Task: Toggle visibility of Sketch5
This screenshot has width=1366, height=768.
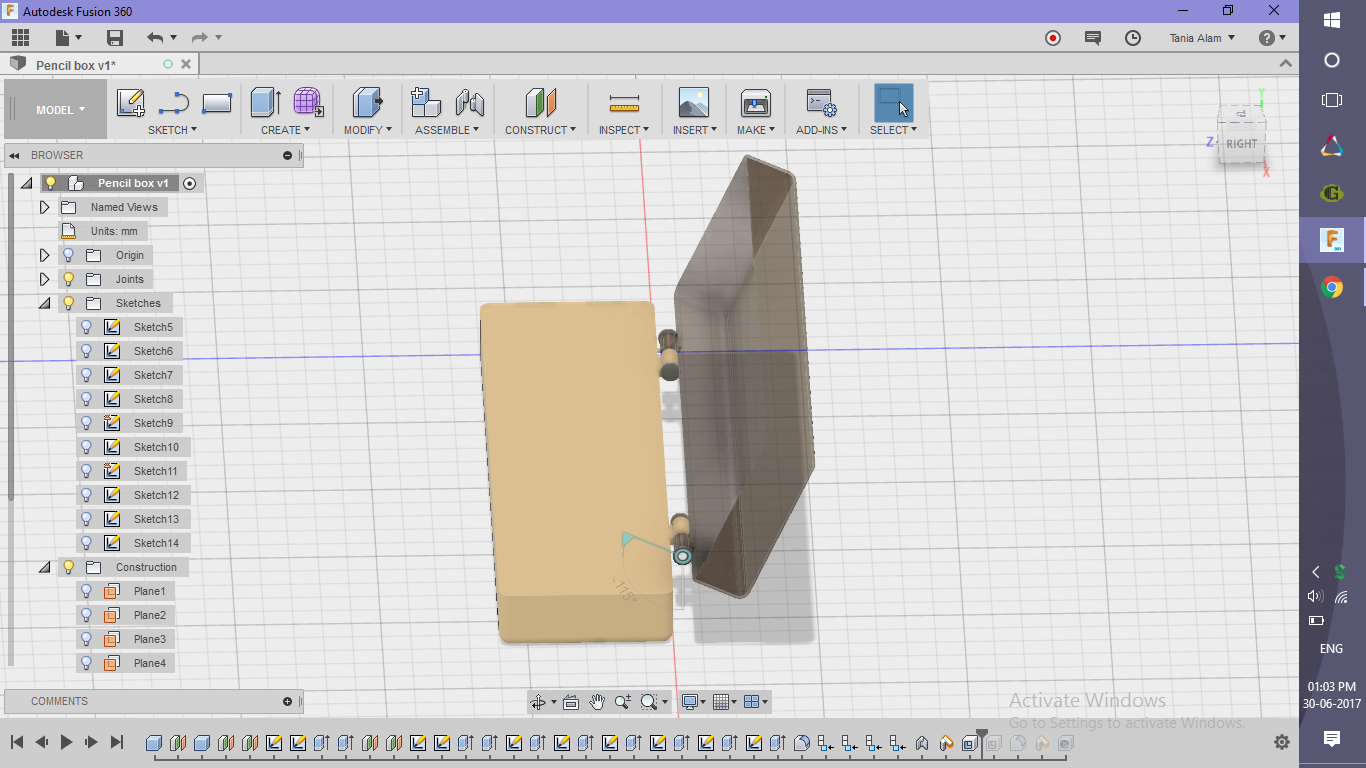Action: tap(86, 327)
